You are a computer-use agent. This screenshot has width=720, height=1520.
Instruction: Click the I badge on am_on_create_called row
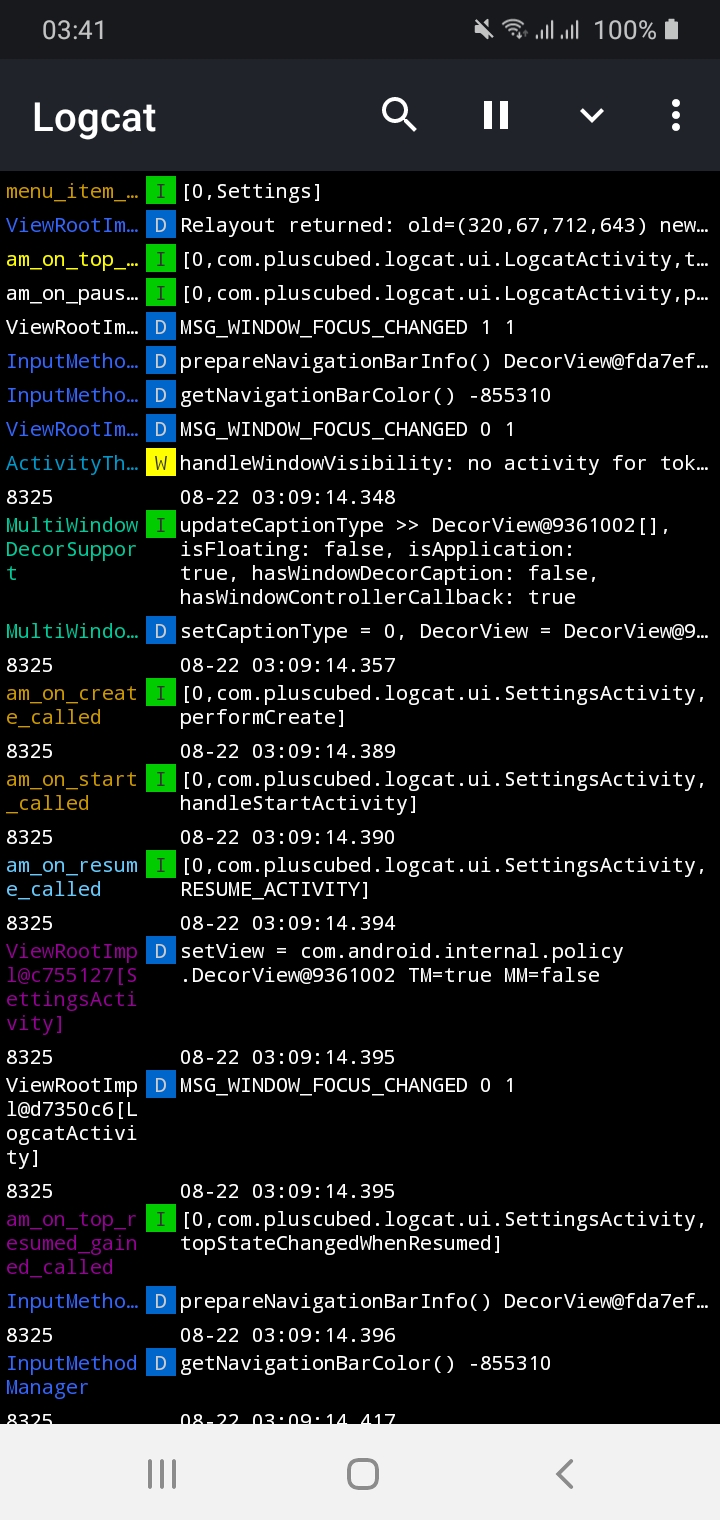pyautogui.click(x=160, y=692)
